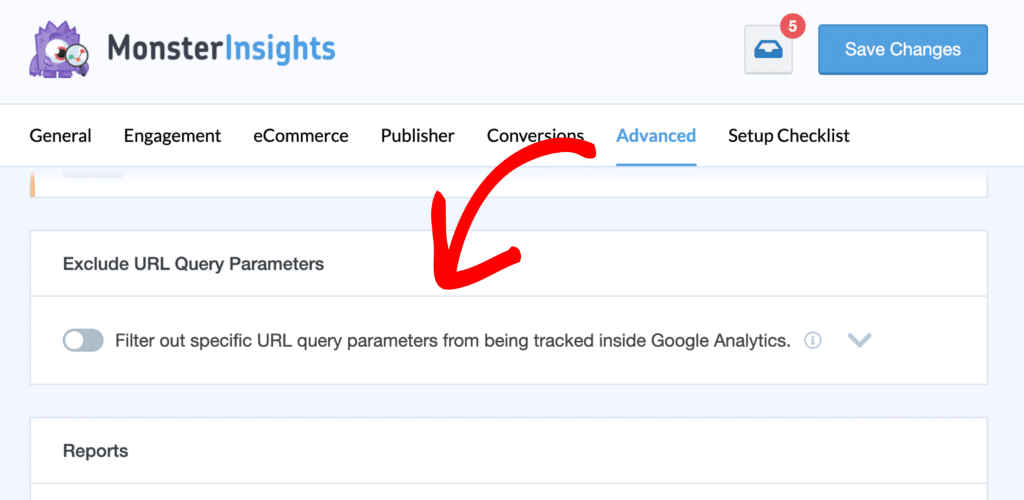Open the notifications inbox tray icon

point(768,51)
